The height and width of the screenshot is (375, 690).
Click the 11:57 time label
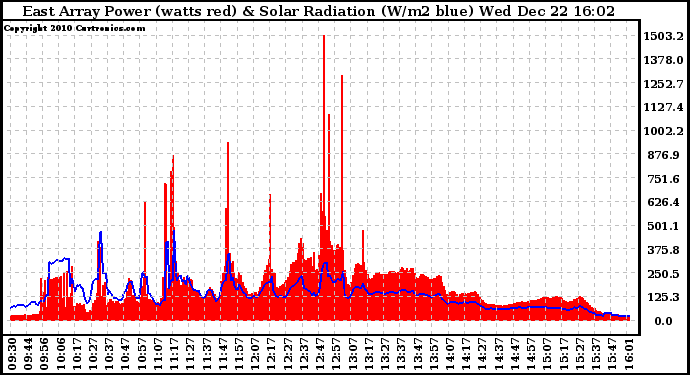coord(239,354)
